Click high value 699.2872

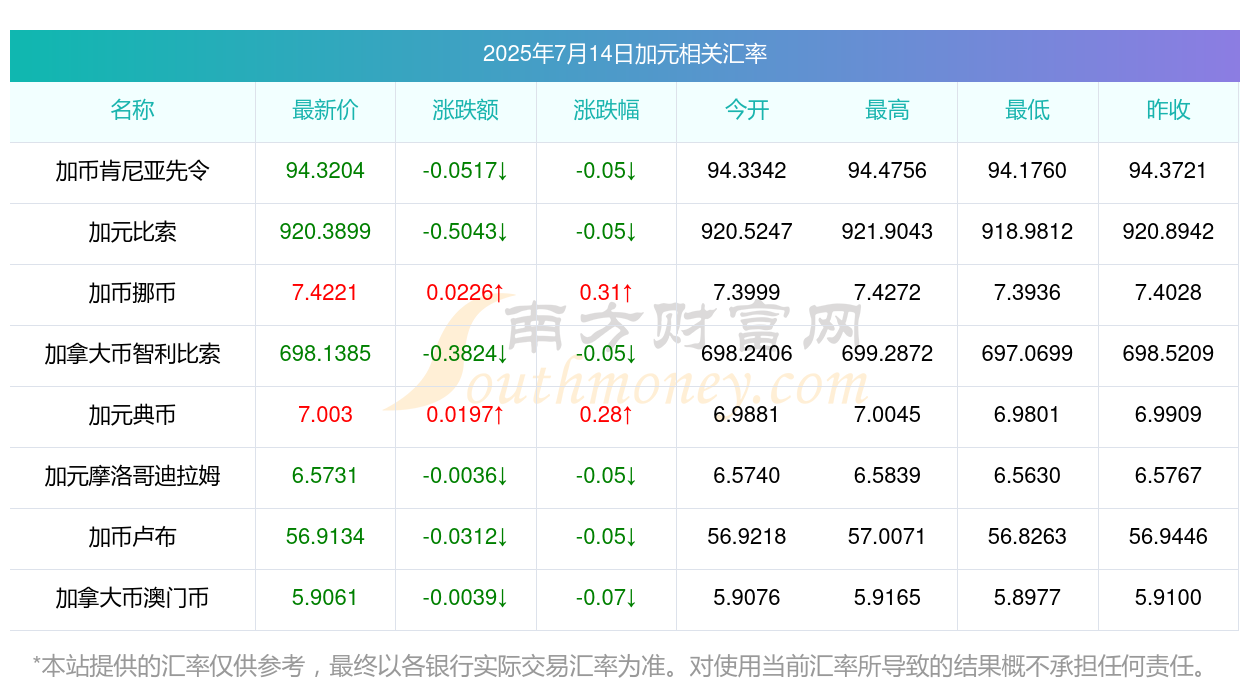point(887,354)
